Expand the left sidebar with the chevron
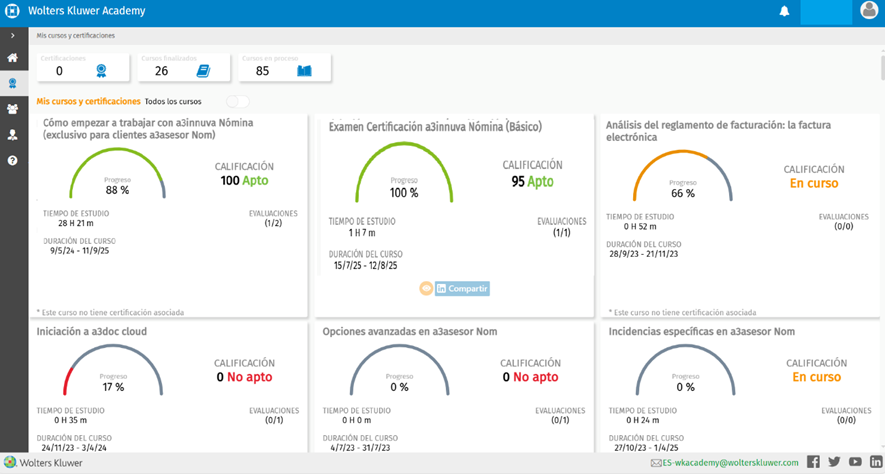This screenshot has height=474, width=885. coord(13,36)
